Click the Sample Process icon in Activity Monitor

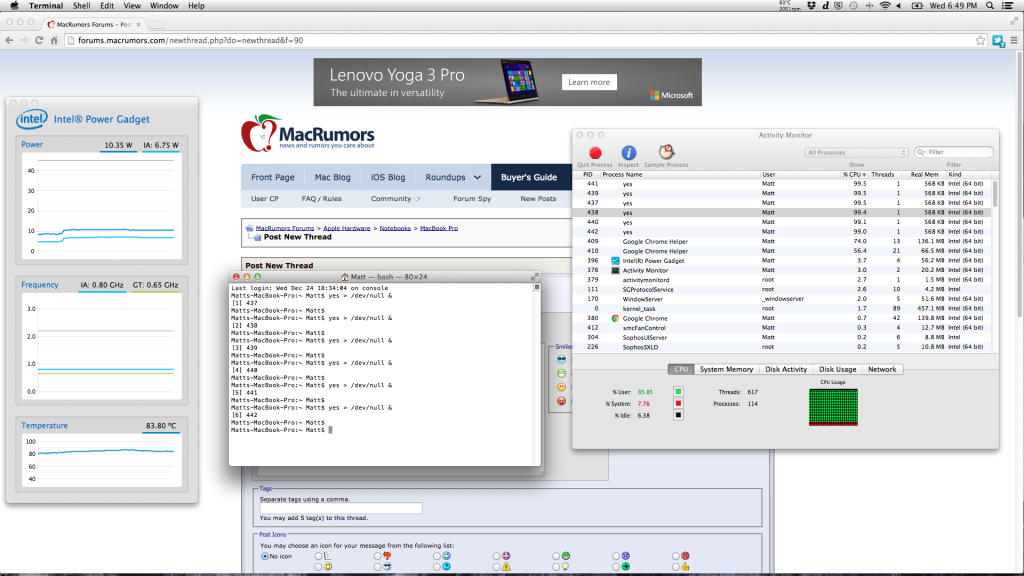tap(666, 152)
